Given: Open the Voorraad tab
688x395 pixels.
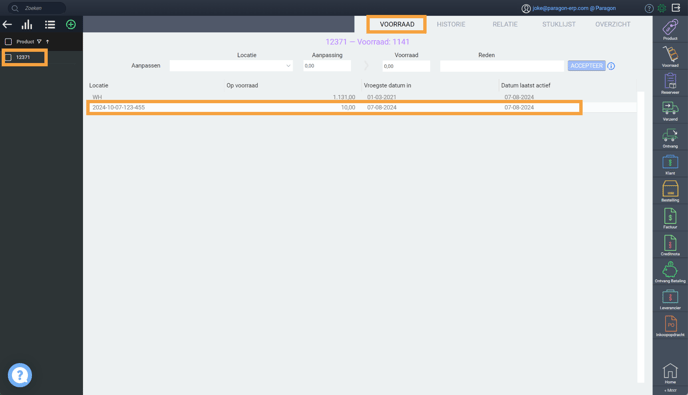Looking at the screenshot, I should pos(397,25).
